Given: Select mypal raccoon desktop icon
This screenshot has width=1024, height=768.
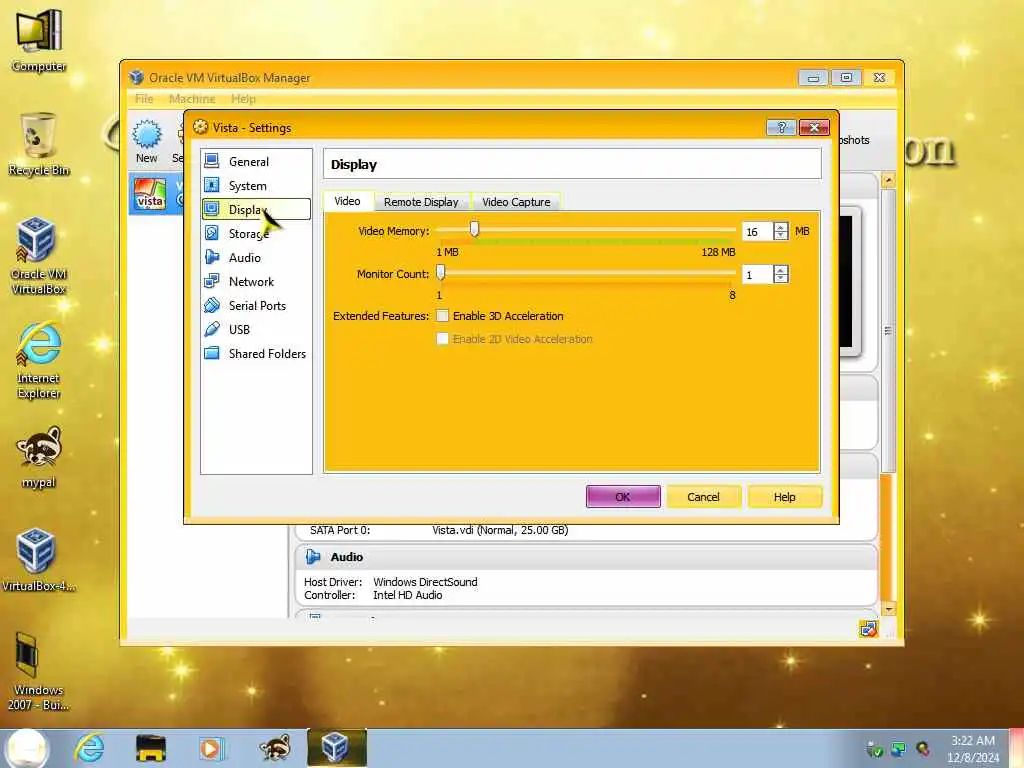Looking at the screenshot, I should [39, 457].
